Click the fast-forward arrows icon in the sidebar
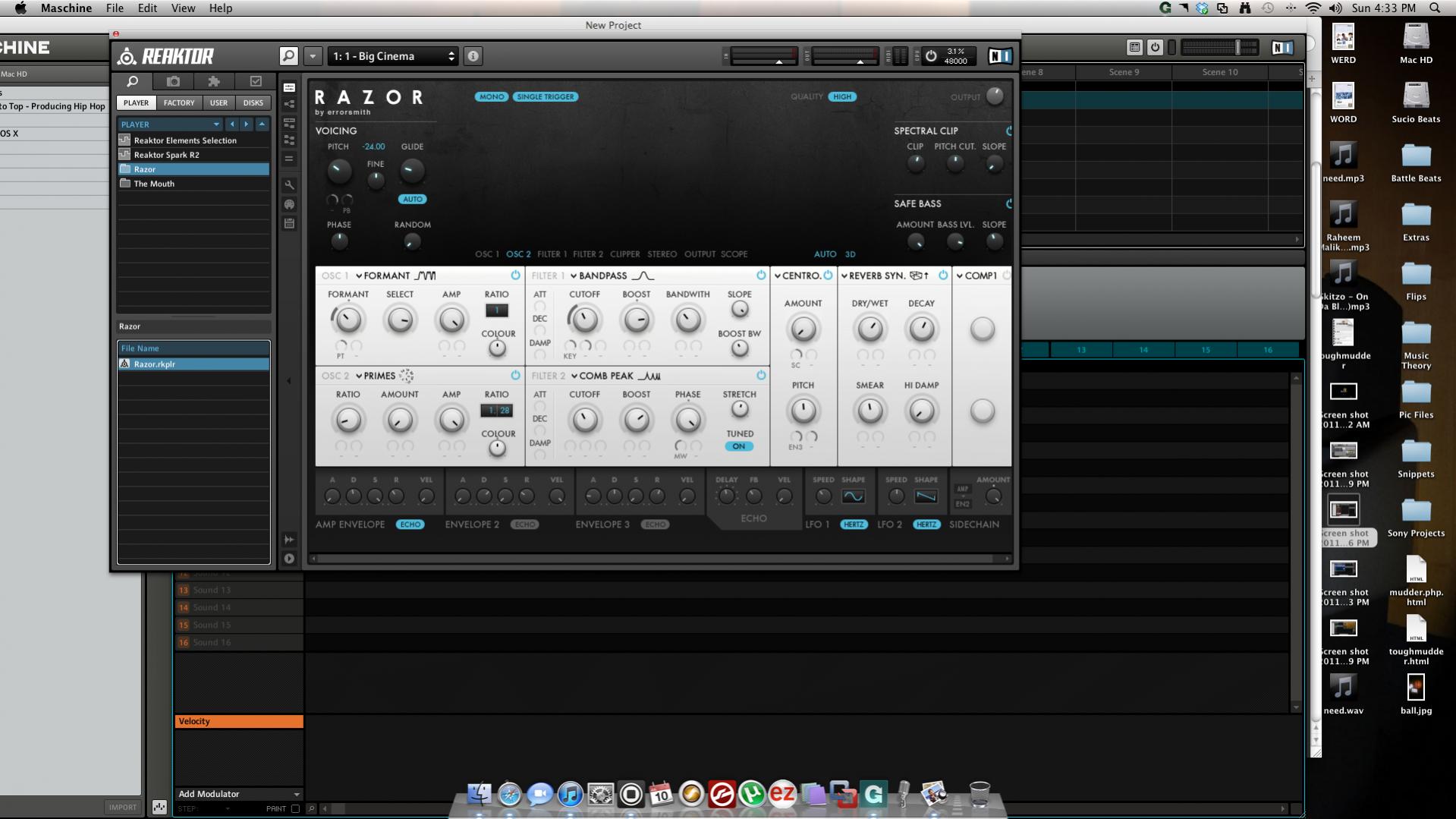Image resolution: width=1456 pixels, height=819 pixels. (x=289, y=540)
